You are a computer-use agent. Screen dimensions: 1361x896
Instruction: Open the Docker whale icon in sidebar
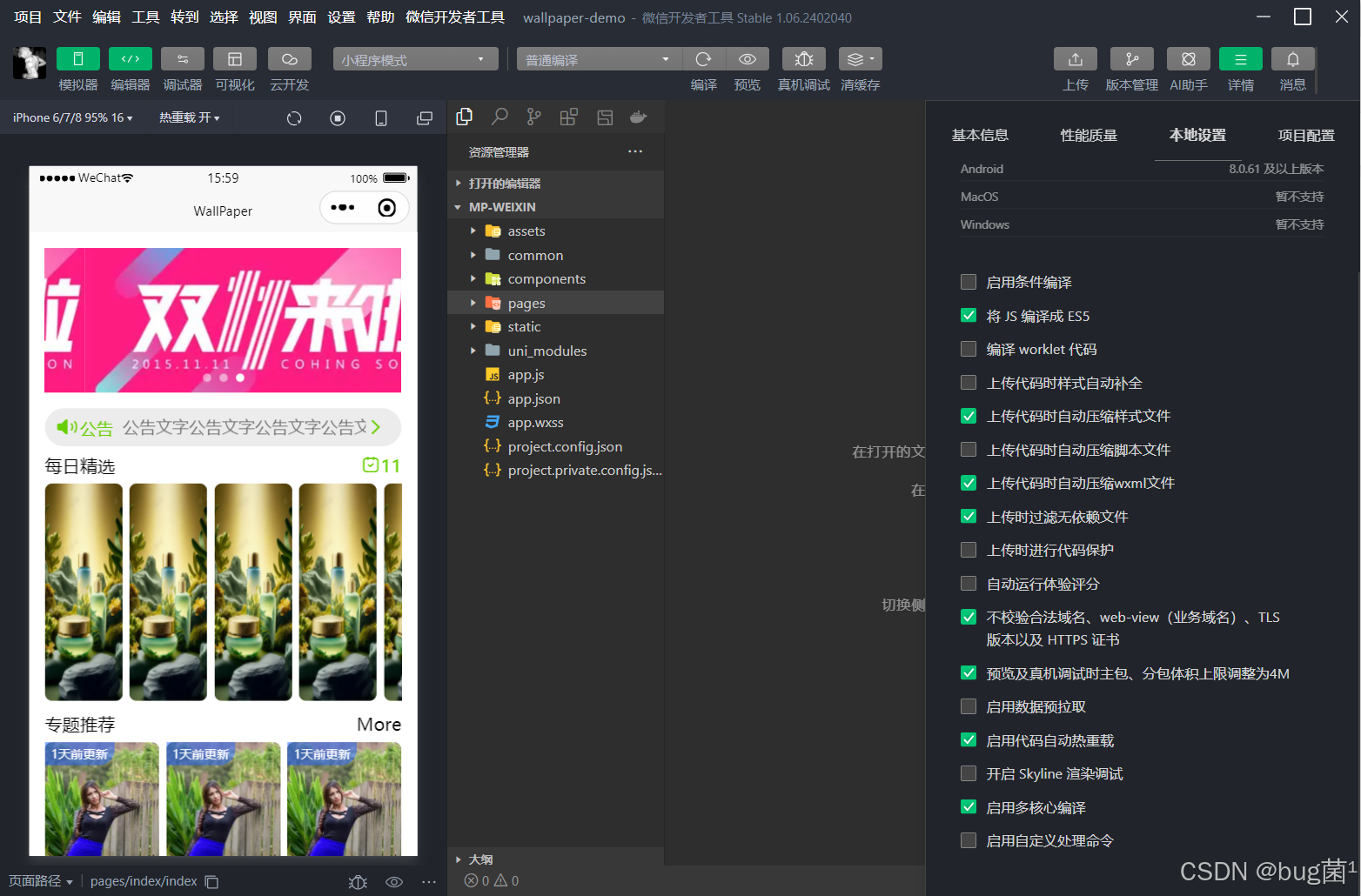coord(639,117)
